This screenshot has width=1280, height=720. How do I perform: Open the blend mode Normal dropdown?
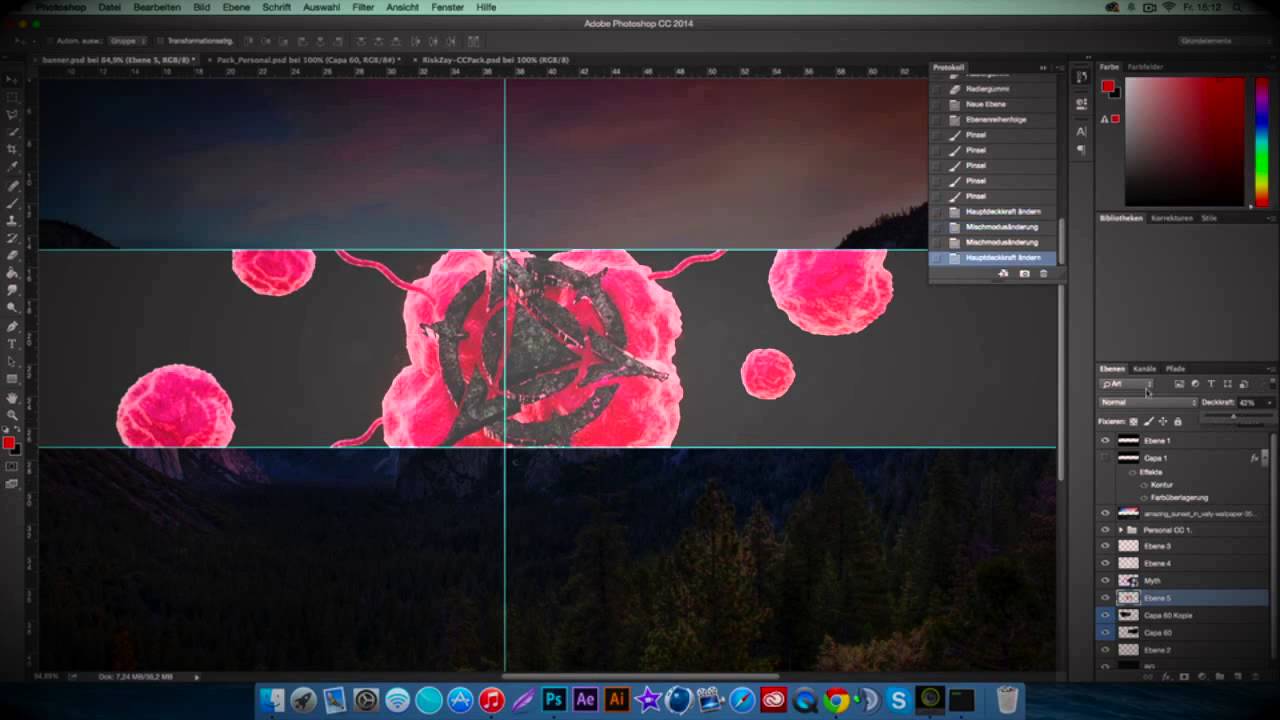1148,402
